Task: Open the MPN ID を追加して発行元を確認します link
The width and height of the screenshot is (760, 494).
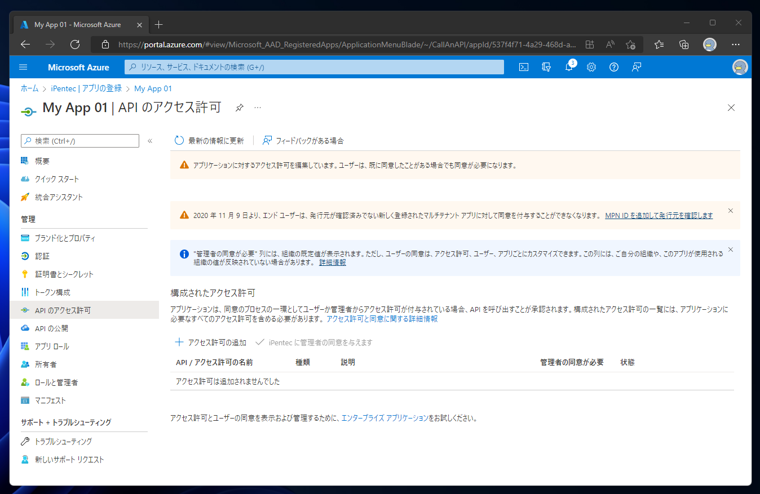Action: (659, 215)
